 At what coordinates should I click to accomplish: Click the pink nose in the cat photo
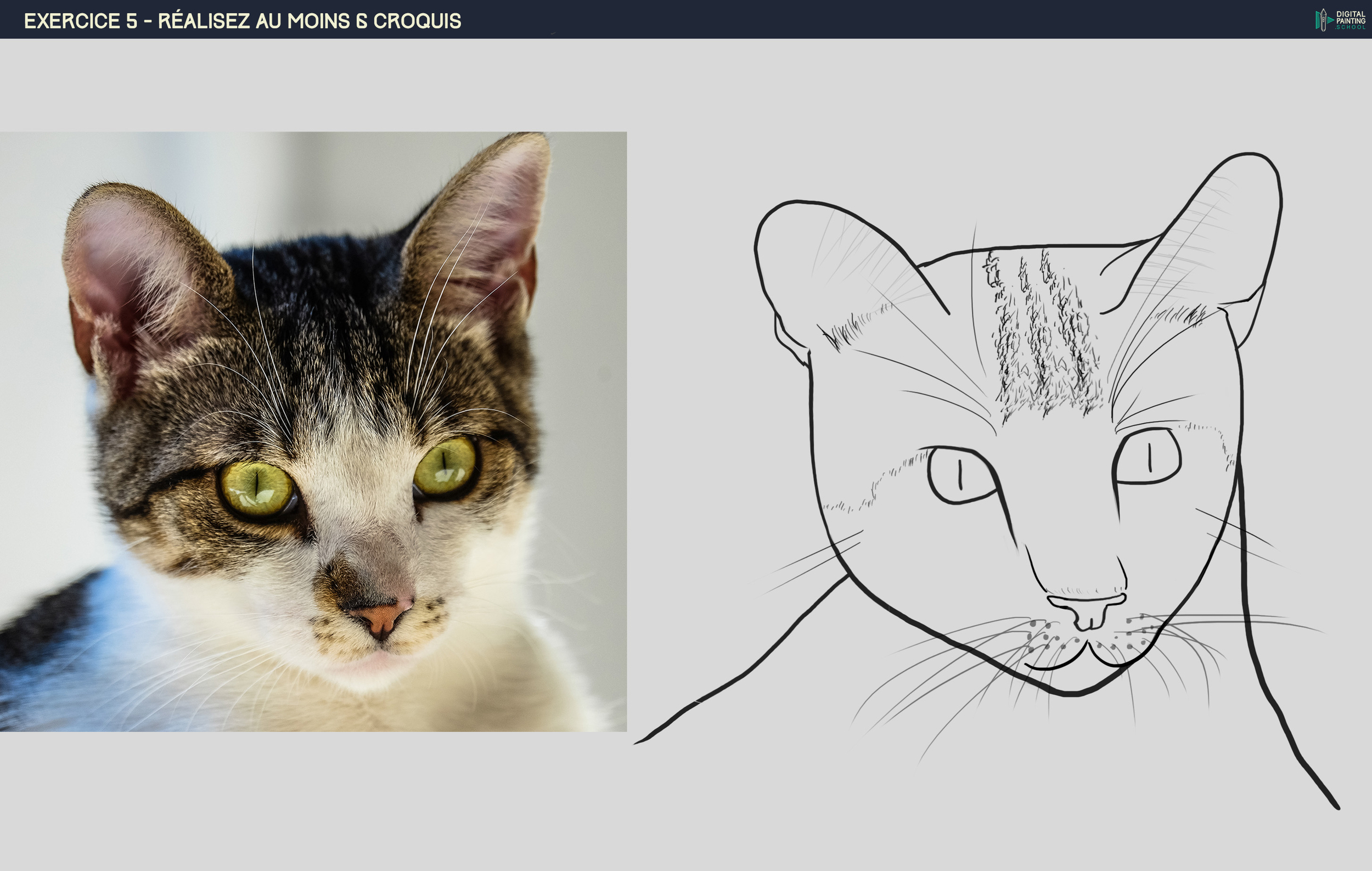pos(381,618)
